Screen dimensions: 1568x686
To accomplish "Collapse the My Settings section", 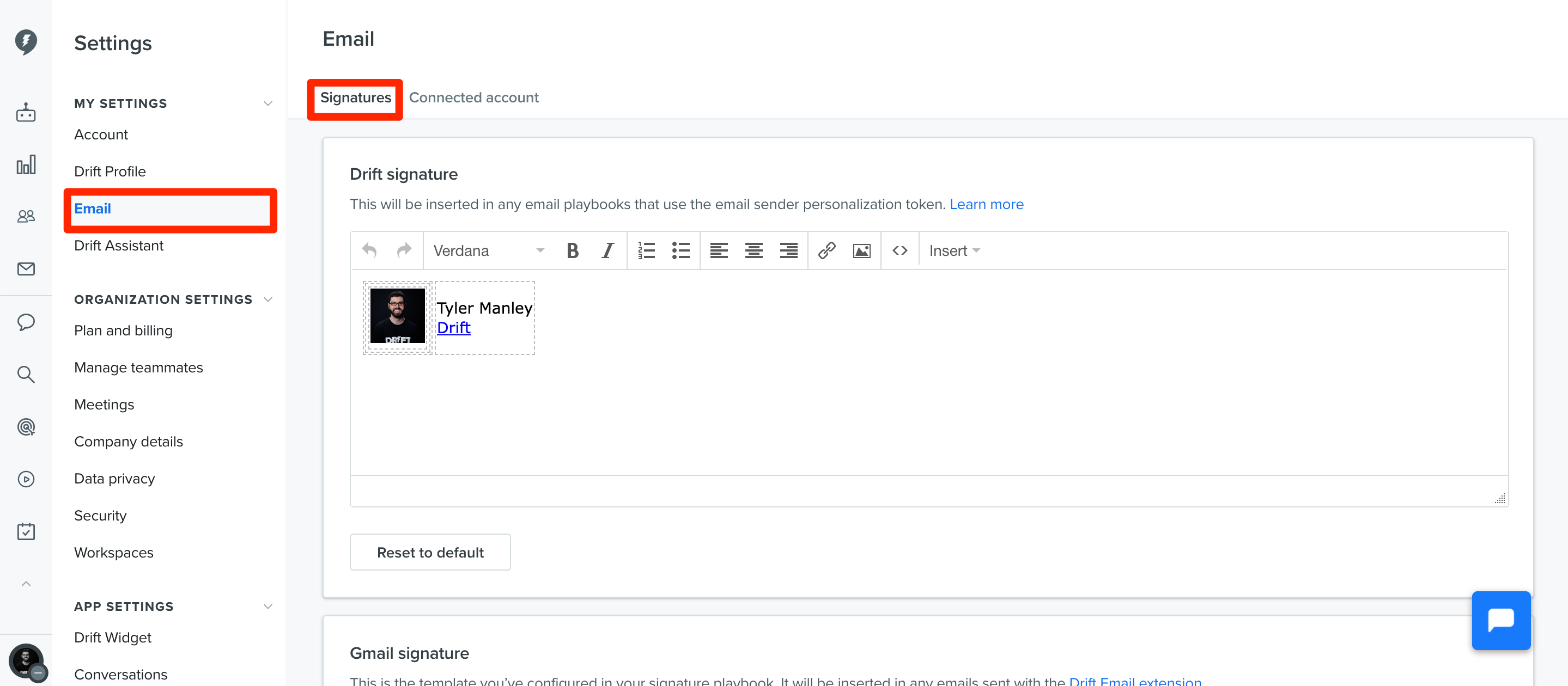I will [268, 103].
